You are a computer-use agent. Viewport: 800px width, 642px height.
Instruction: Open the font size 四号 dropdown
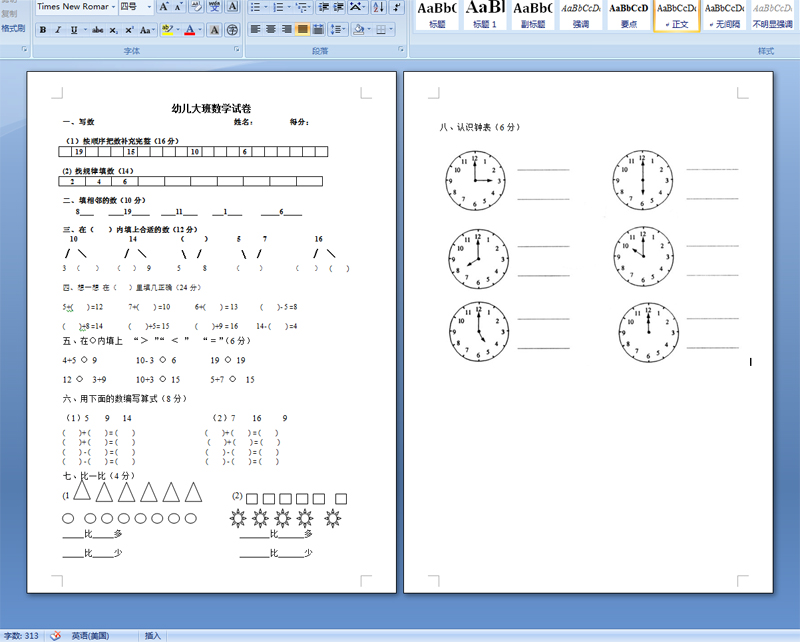click(x=149, y=7)
